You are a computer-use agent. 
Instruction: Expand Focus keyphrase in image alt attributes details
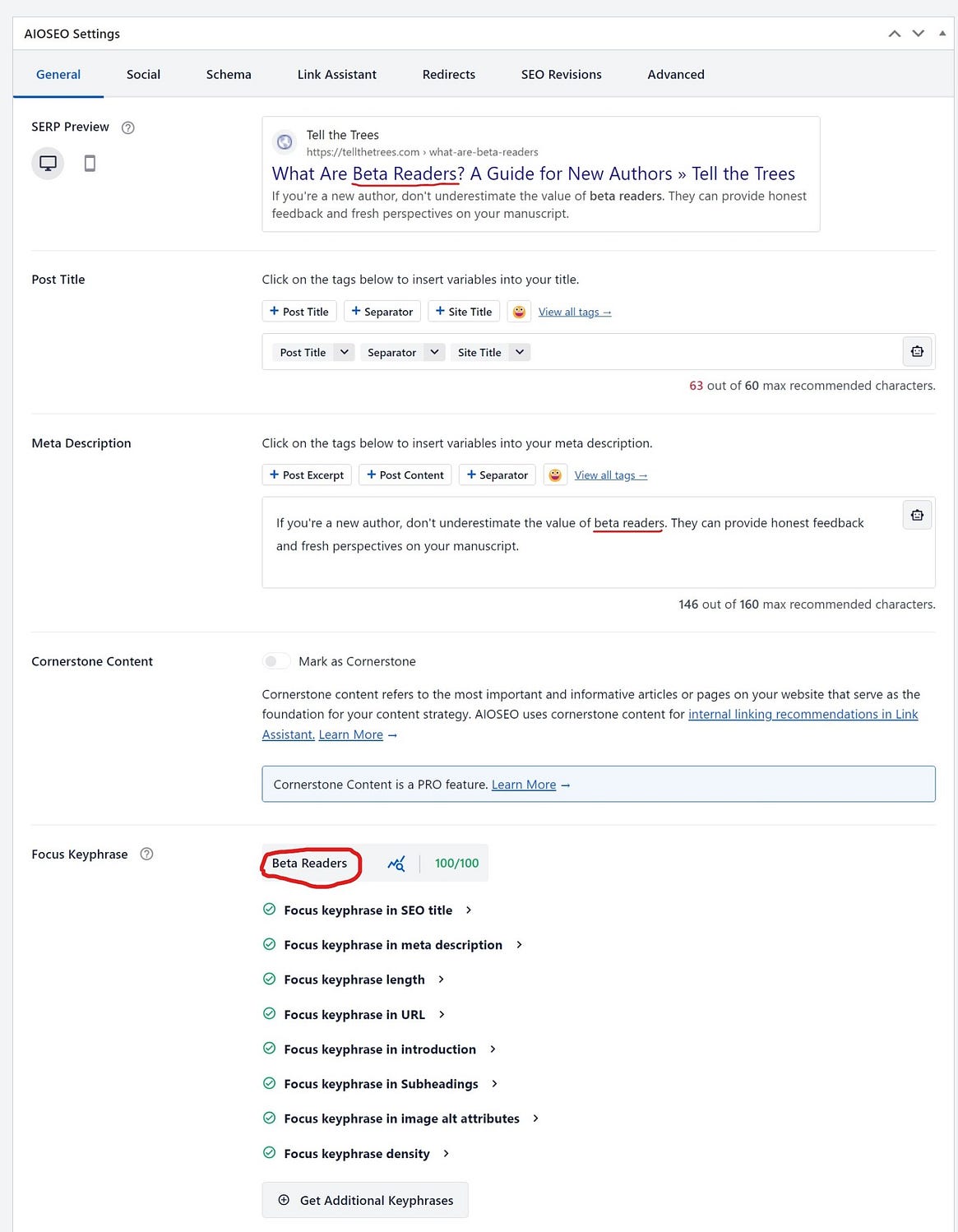pyautogui.click(x=536, y=1119)
